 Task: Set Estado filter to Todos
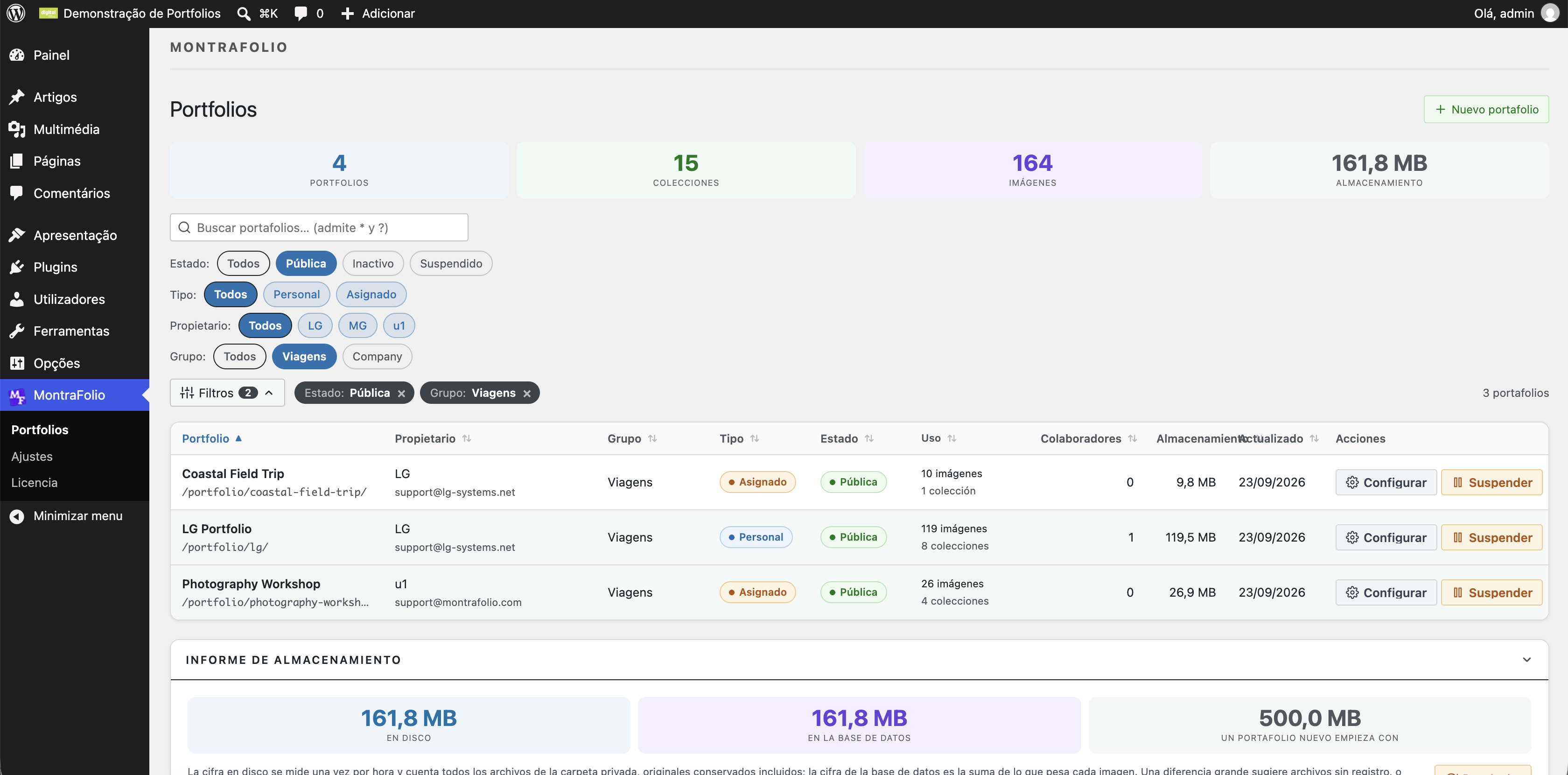[x=244, y=264]
